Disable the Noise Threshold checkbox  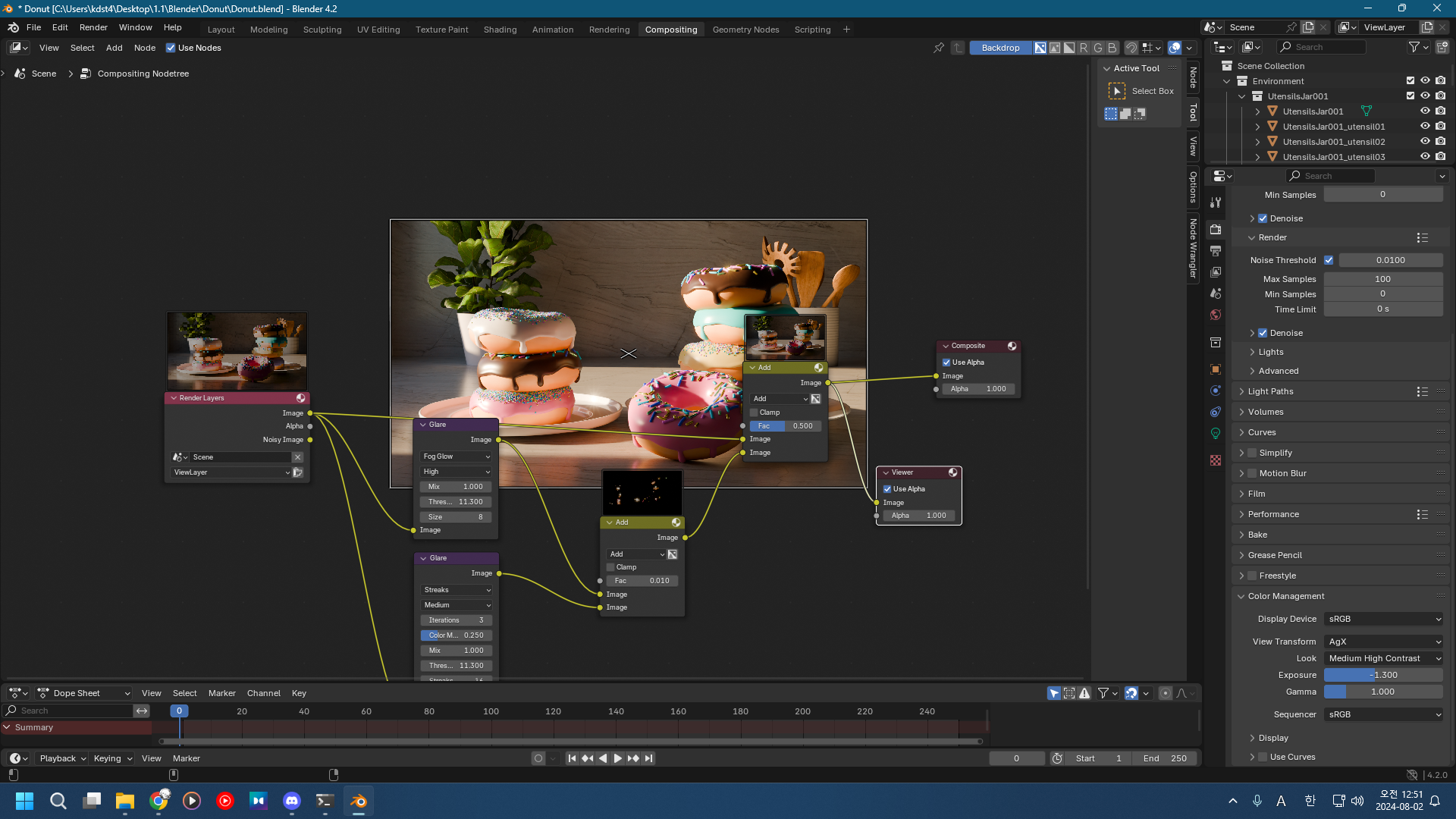pyautogui.click(x=1329, y=260)
